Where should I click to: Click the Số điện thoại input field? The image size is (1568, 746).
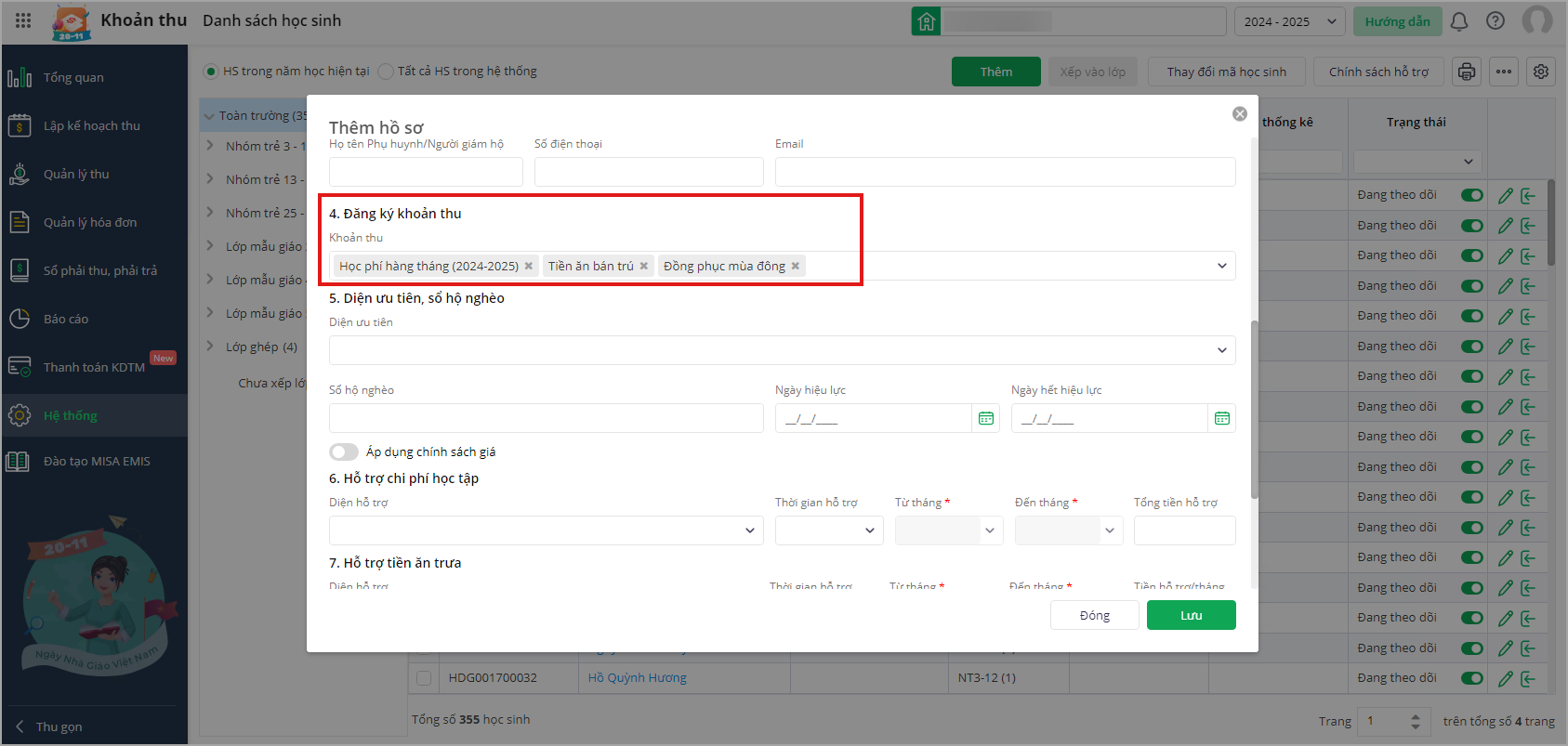(649, 172)
